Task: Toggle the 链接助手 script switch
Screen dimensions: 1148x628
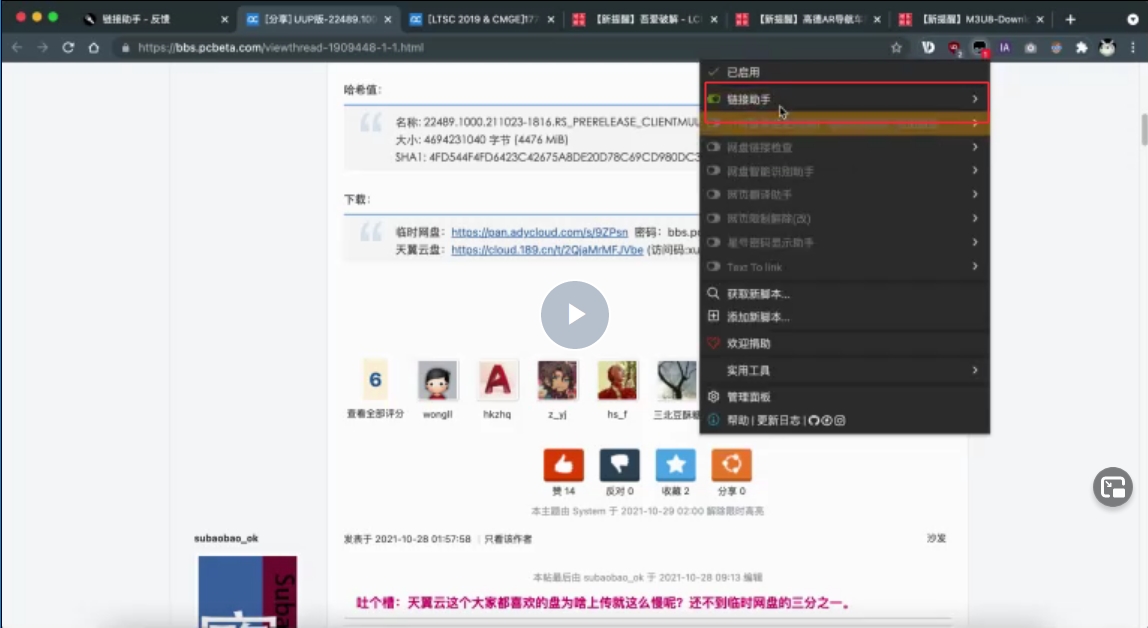Action: [x=714, y=99]
